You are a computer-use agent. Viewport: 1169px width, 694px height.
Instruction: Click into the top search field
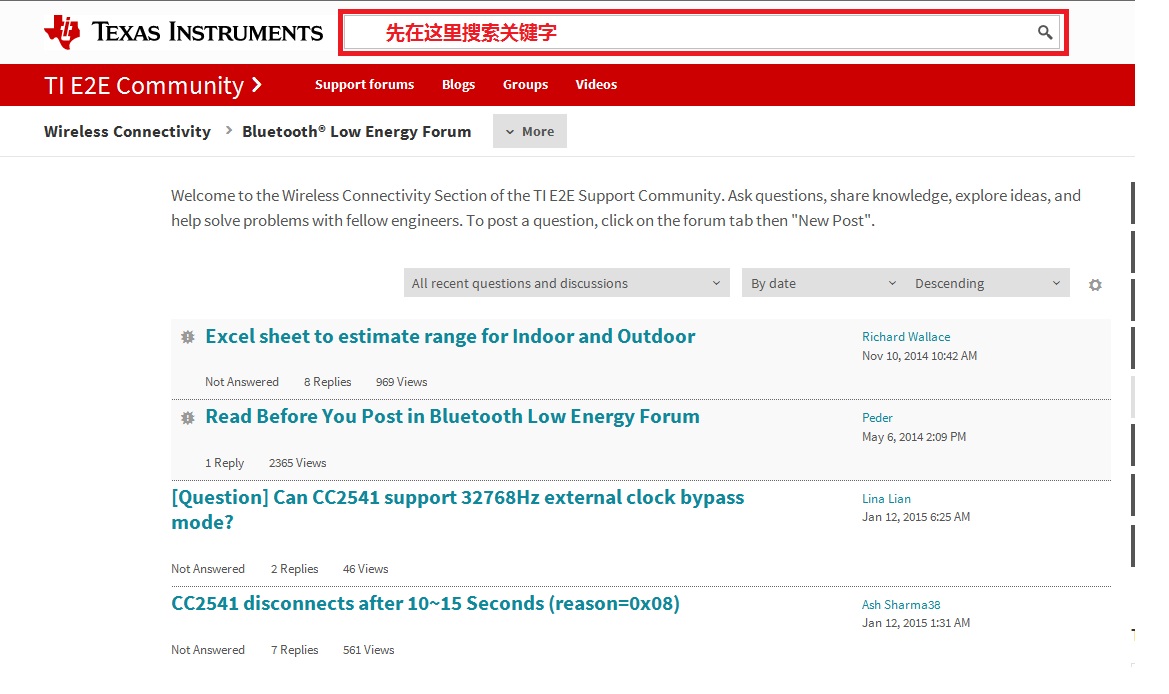[703, 32]
